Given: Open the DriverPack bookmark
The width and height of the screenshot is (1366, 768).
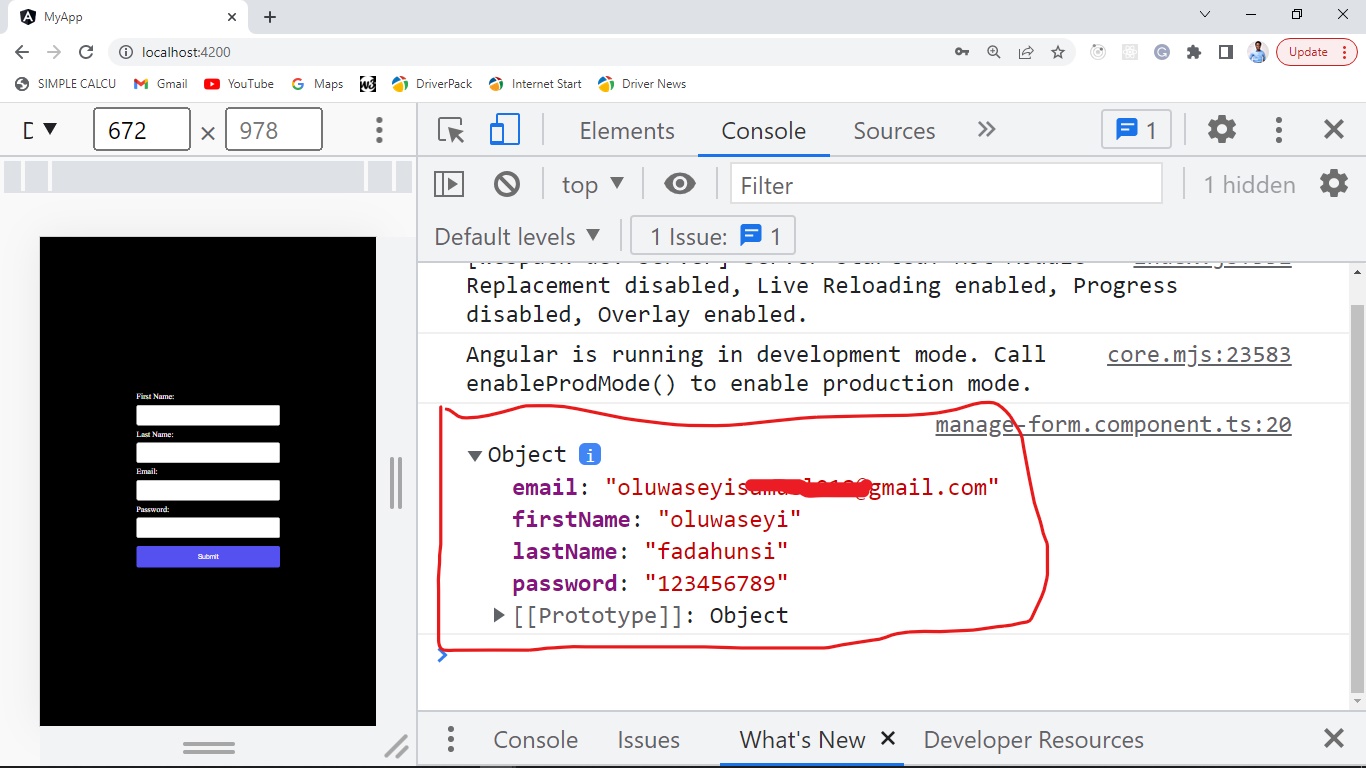Looking at the screenshot, I should click(432, 84).
